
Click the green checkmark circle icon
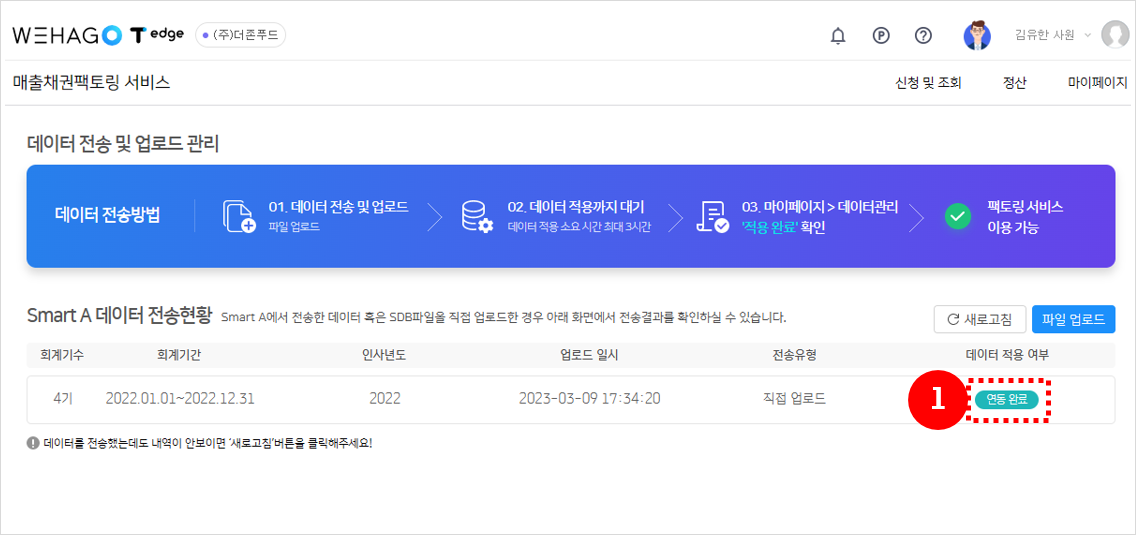click(x=958, y=216)
